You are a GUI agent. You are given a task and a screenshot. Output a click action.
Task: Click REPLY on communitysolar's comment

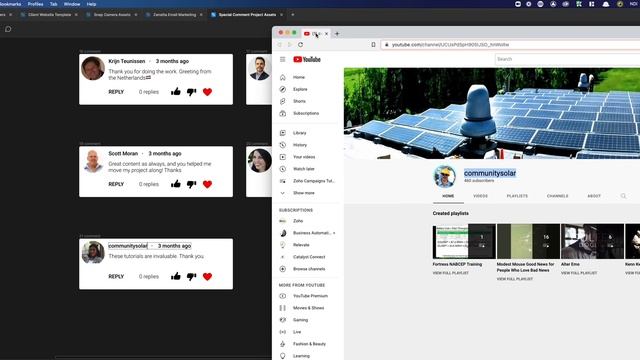point(116,276)
